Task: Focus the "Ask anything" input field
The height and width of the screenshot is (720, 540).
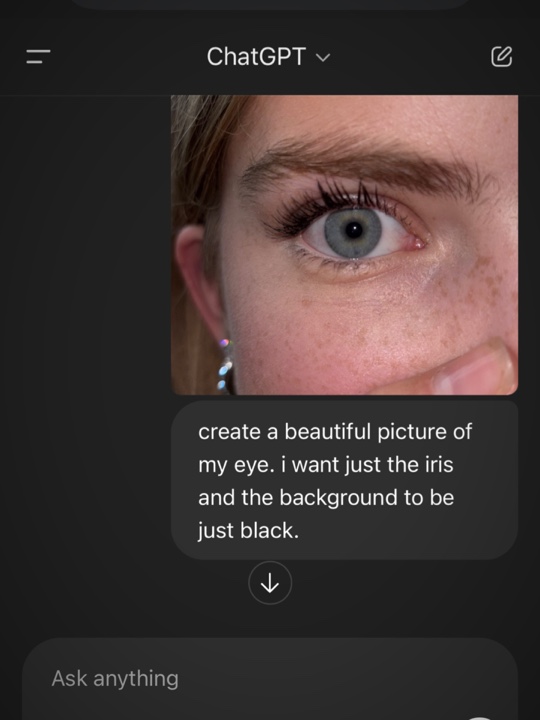Action: (270, 679)
